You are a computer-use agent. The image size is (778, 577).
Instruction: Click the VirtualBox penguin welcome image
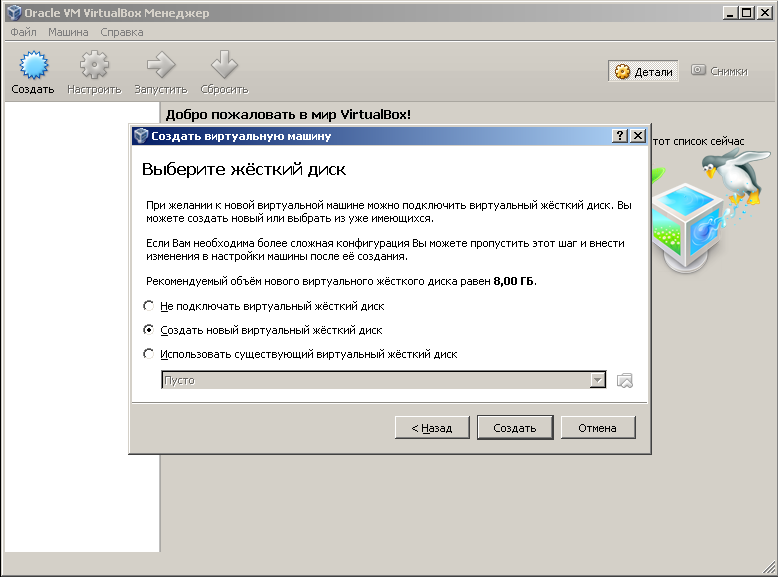click(x=712, y=211)
